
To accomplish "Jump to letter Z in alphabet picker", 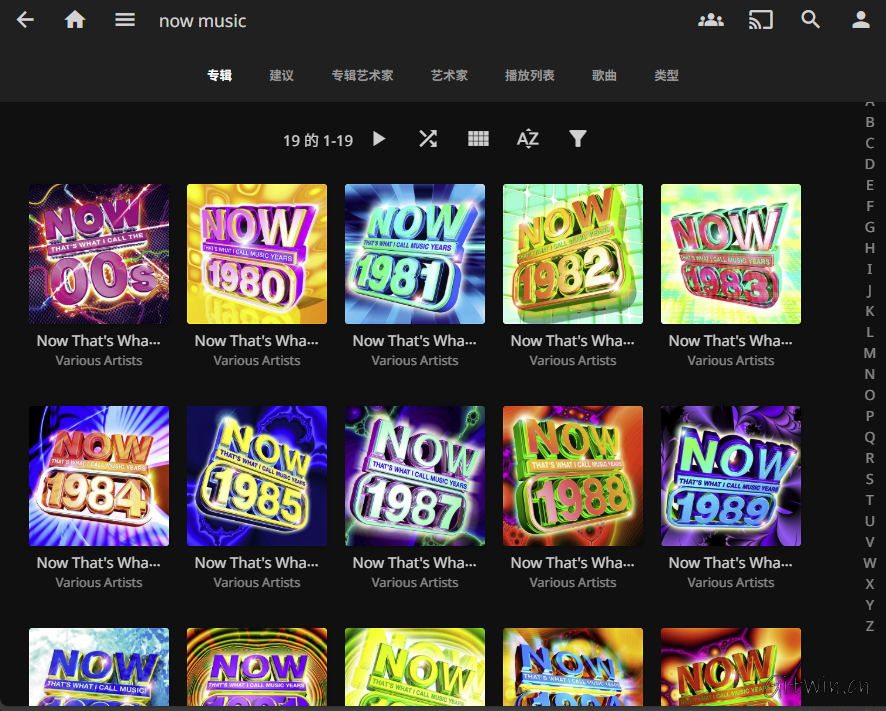I will point(870,626).
